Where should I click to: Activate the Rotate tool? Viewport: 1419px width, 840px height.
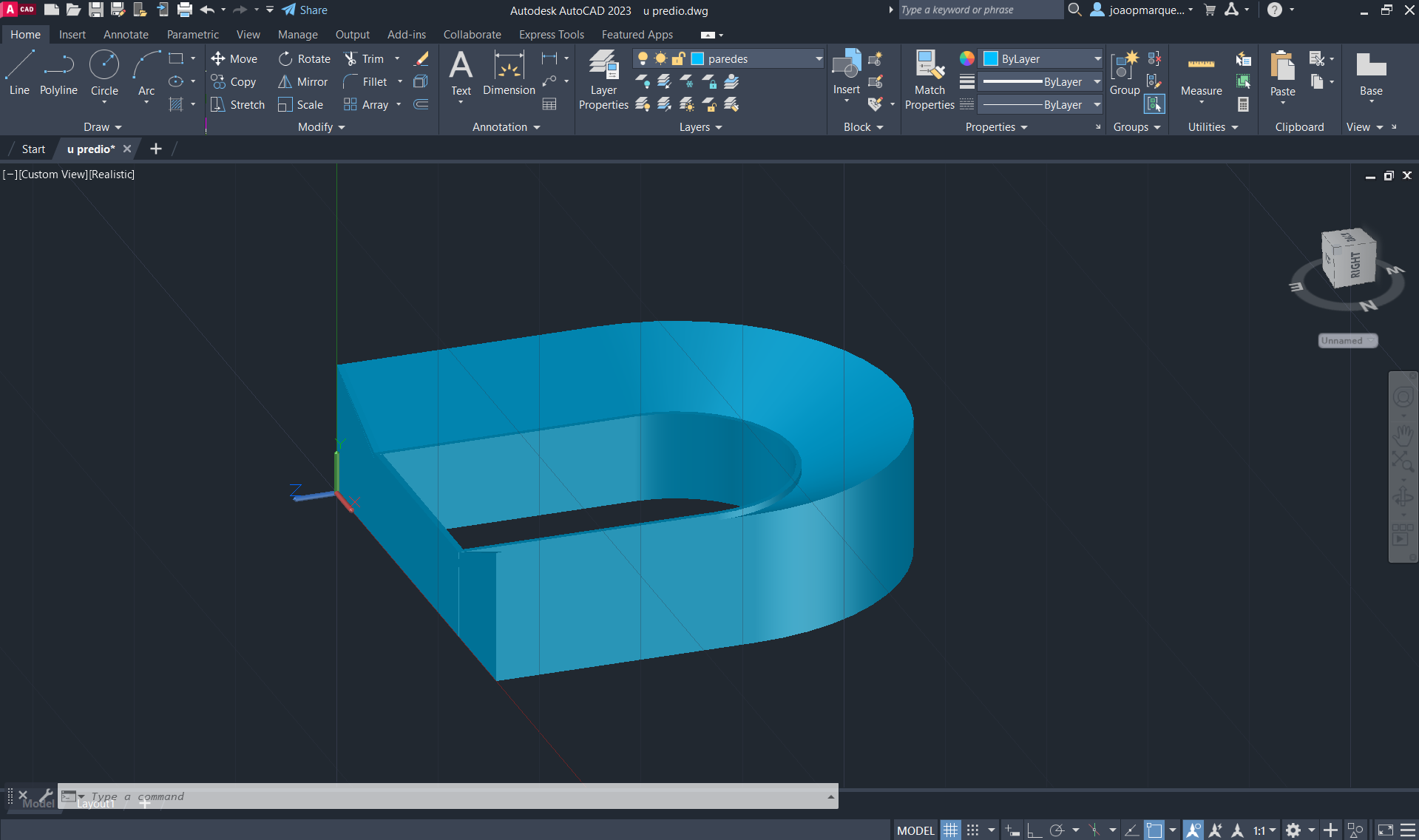(285, 58)
